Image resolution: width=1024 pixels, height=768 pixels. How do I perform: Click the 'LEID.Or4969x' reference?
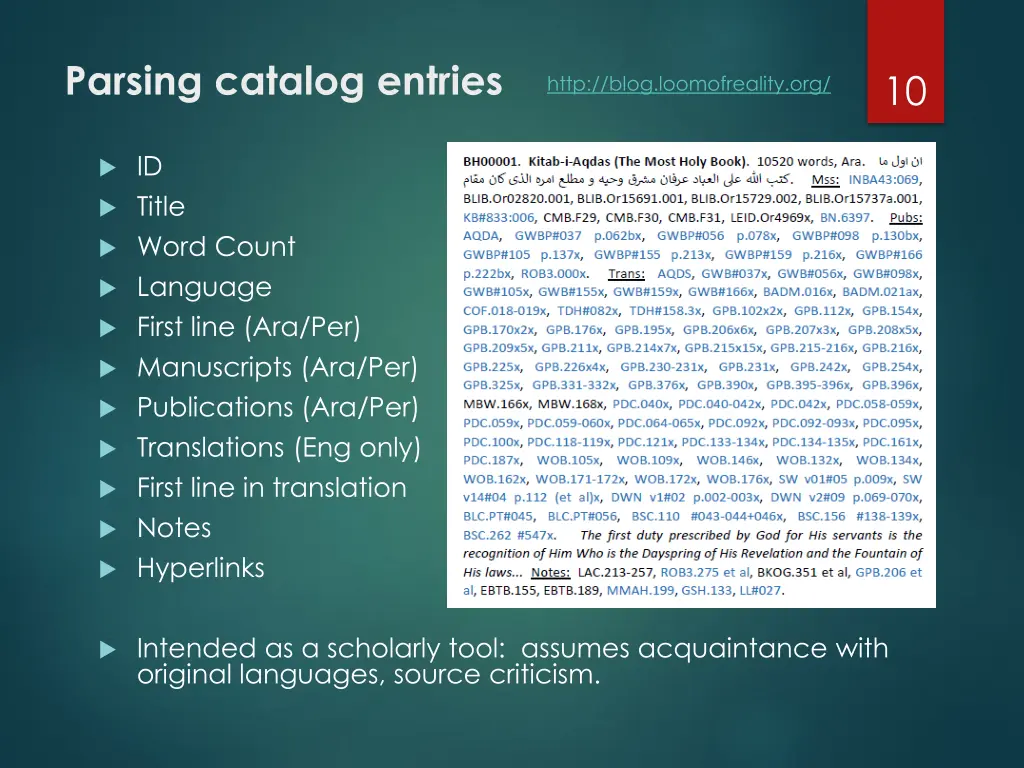tap(771, 218)
